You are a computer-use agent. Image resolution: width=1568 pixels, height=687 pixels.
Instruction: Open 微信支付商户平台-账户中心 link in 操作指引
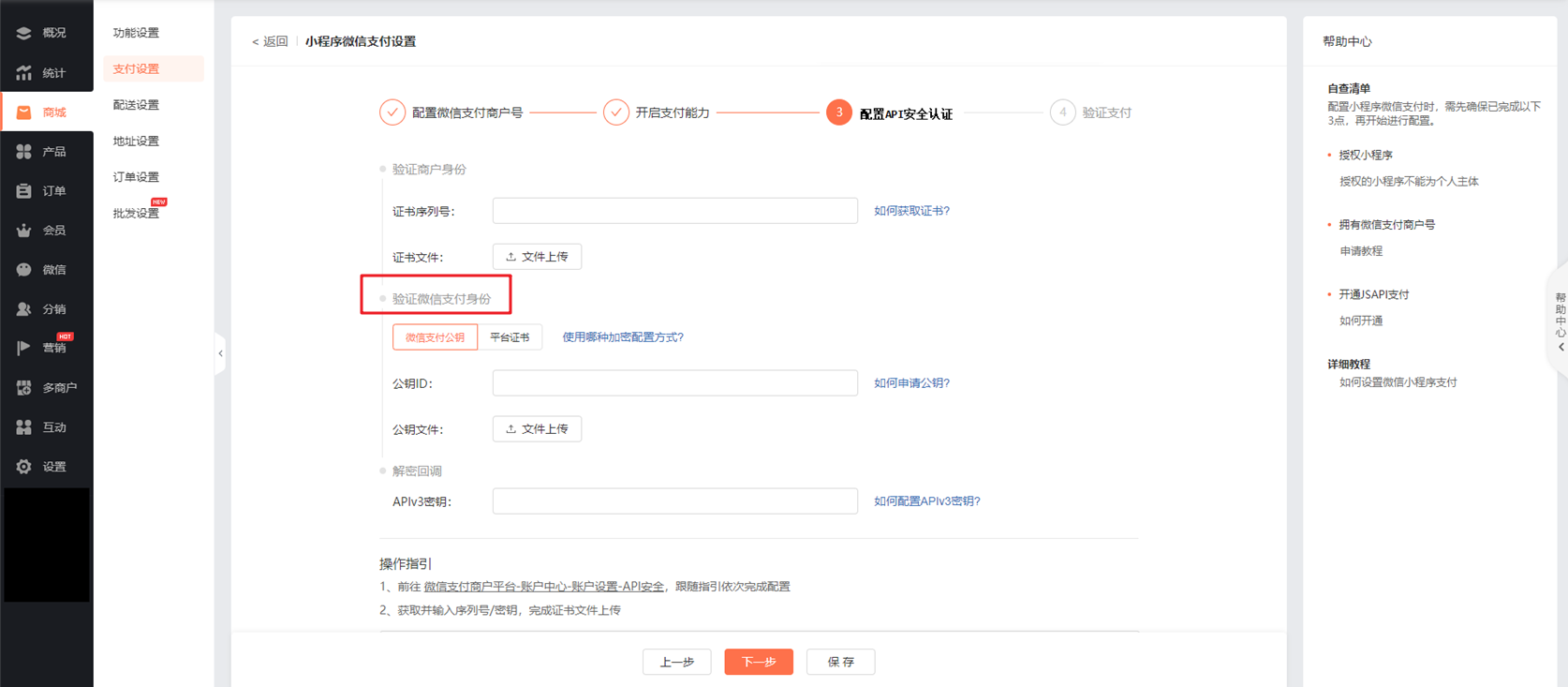click(543, 587)
